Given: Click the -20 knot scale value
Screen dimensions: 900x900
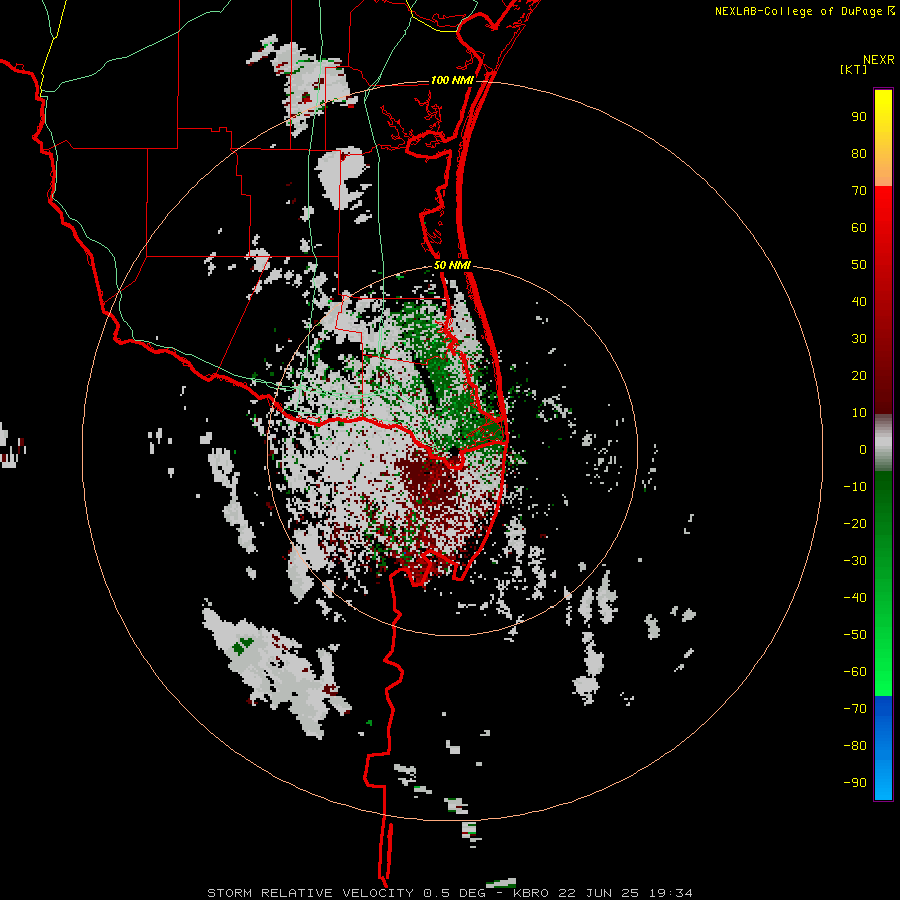Looking at the screenshot, I should coord(855,523).
